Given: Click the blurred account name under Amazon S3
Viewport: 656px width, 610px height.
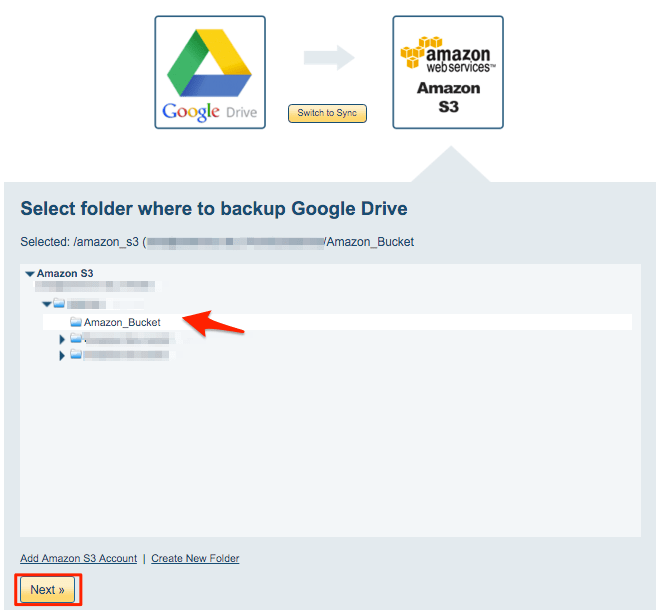Looking at the screenshot, I should [x=95, y=287].
